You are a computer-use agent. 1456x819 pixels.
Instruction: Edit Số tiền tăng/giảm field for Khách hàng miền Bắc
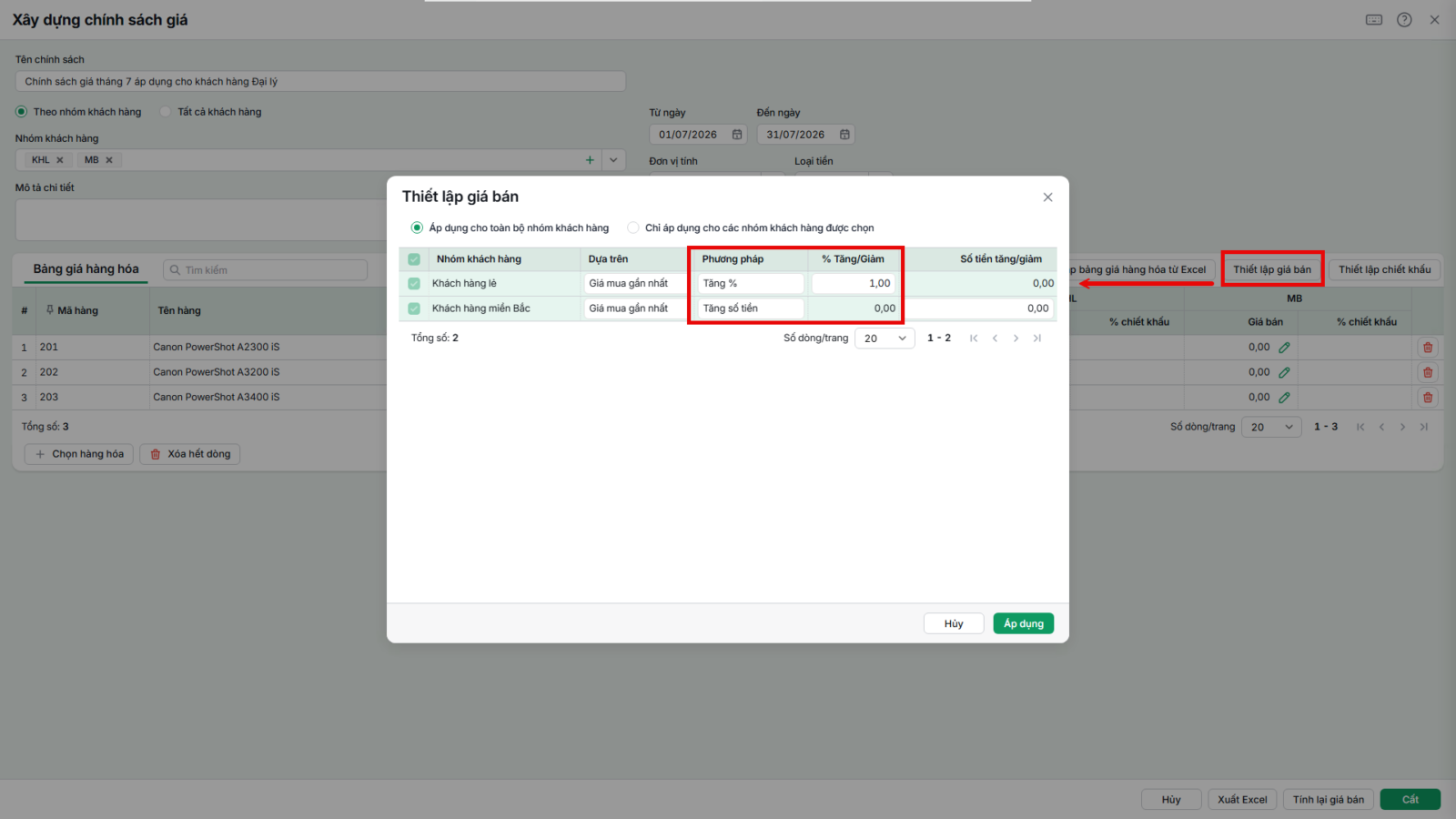978,308
